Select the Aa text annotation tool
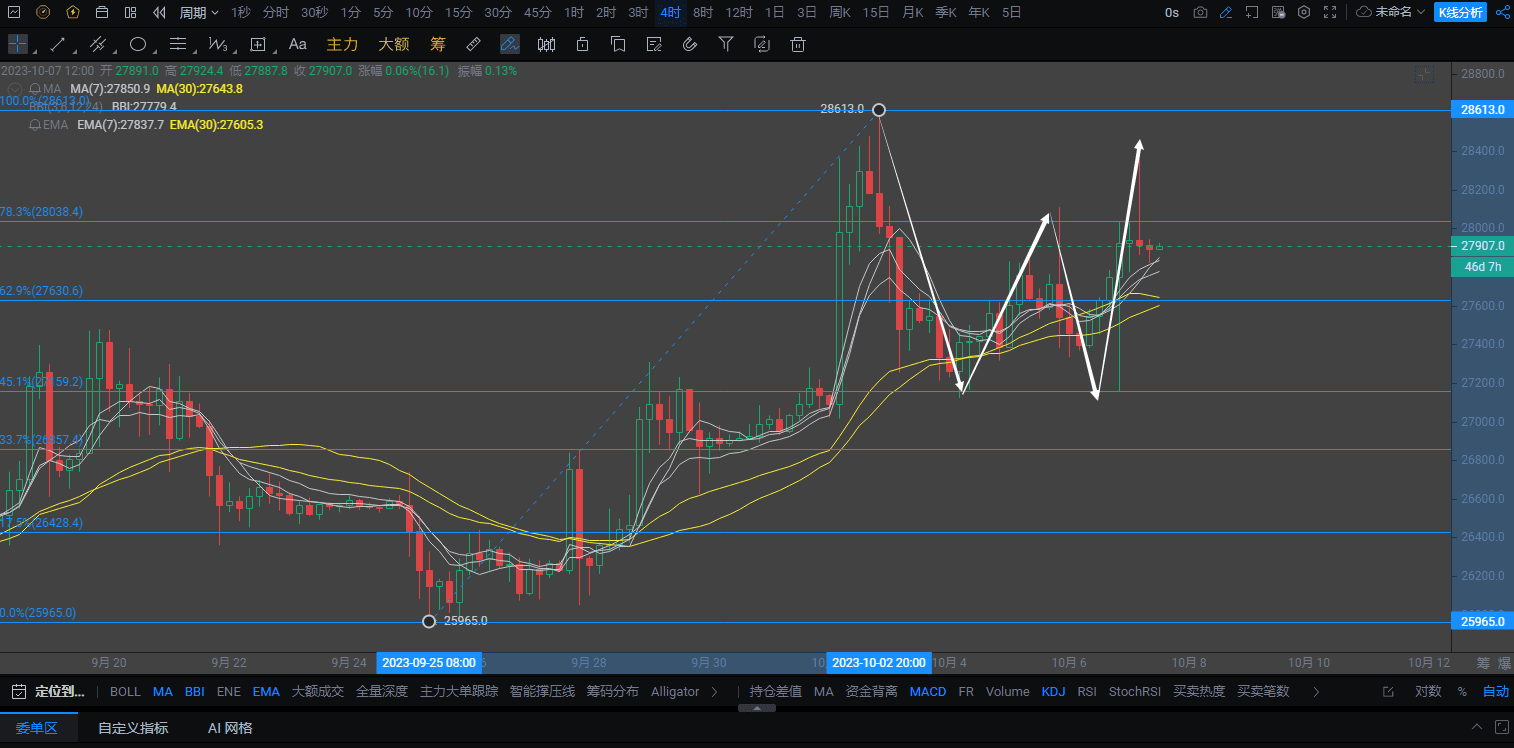This screenshot has height=748, width=1514. tap(297, 44)
